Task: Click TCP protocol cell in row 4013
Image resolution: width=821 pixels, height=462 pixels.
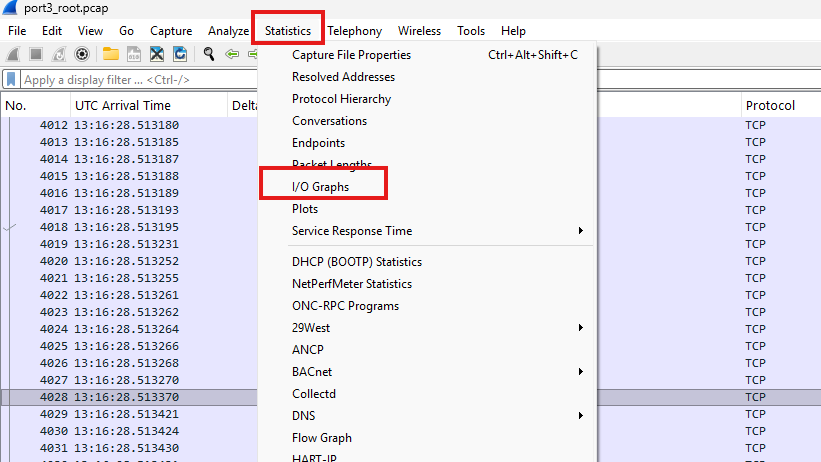Action: tap(756, 142)
